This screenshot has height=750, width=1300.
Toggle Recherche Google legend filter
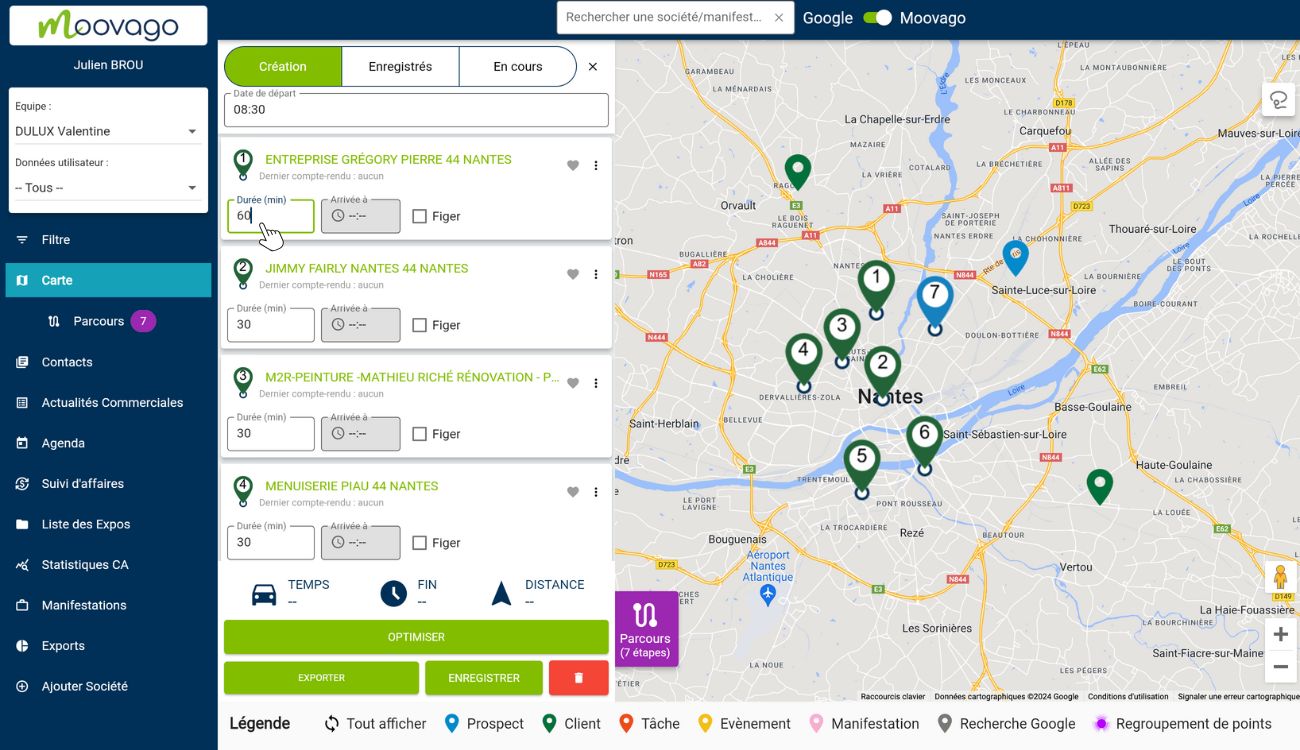1006,723
